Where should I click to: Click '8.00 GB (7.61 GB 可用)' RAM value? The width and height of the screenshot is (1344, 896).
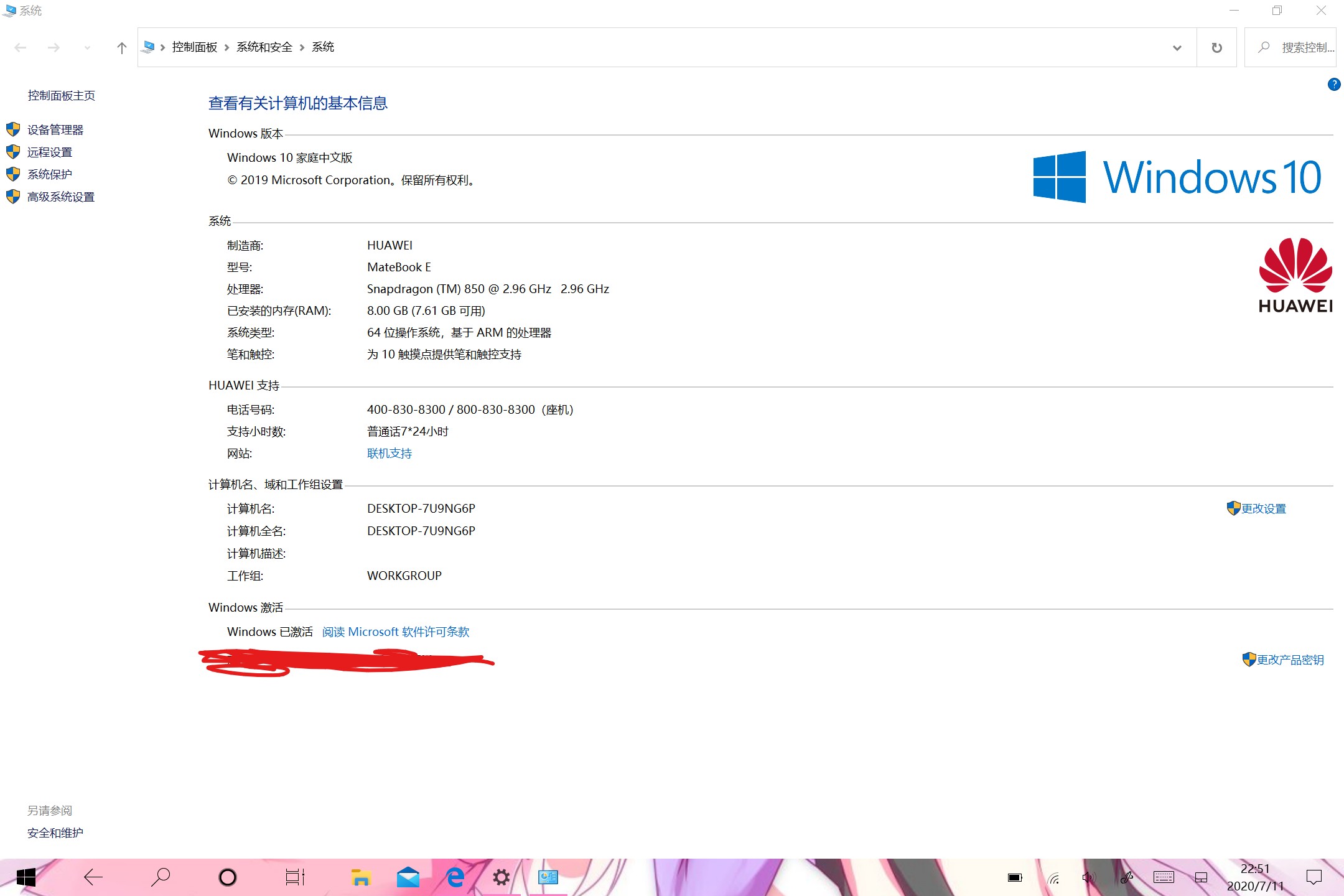click(426, 311)
